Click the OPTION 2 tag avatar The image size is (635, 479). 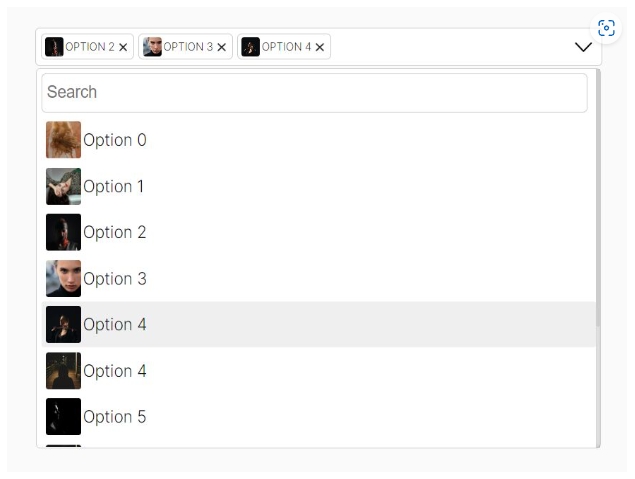[x=54, y=47]
